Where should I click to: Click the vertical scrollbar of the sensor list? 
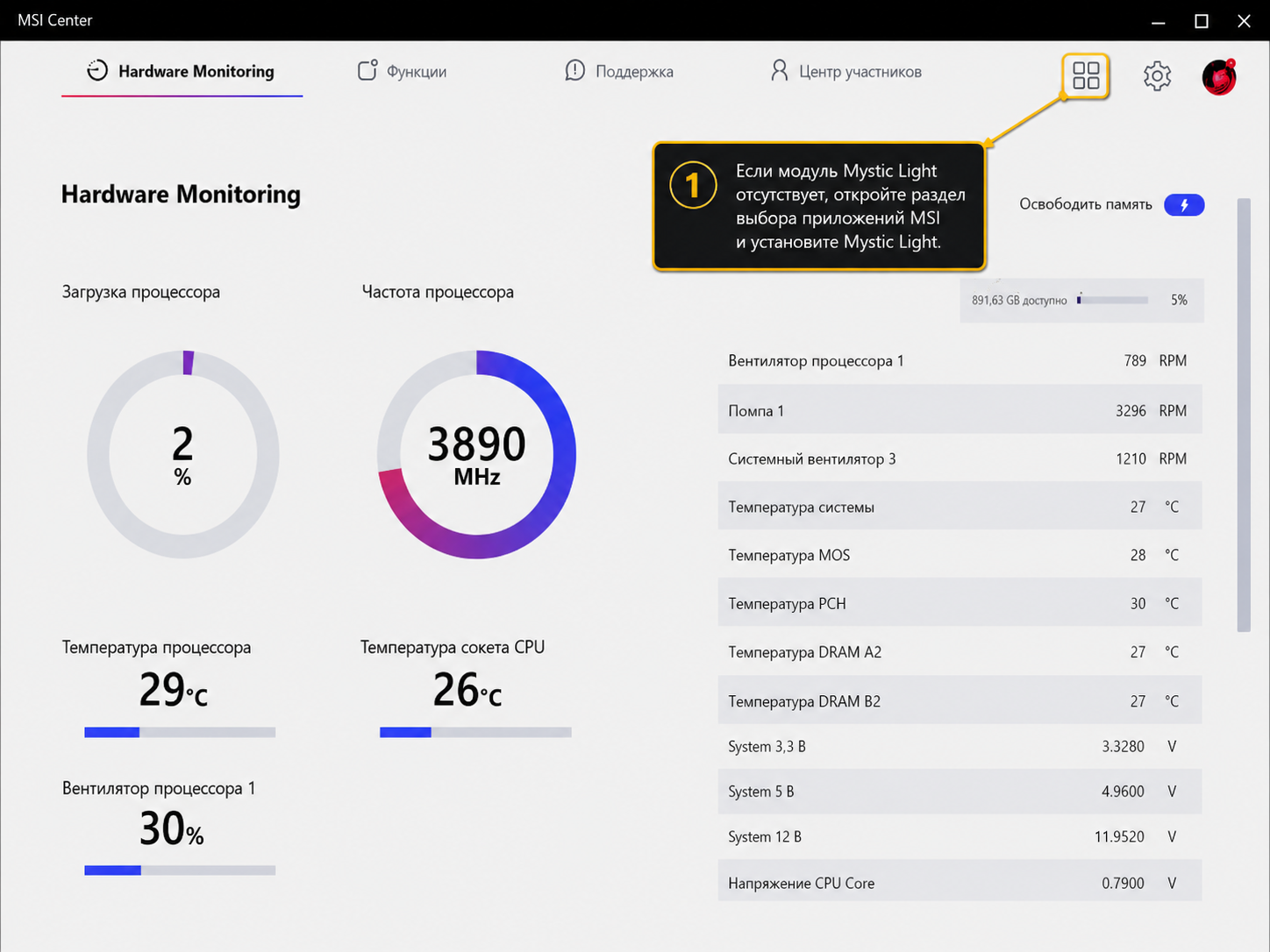[x=1244, y=415]
